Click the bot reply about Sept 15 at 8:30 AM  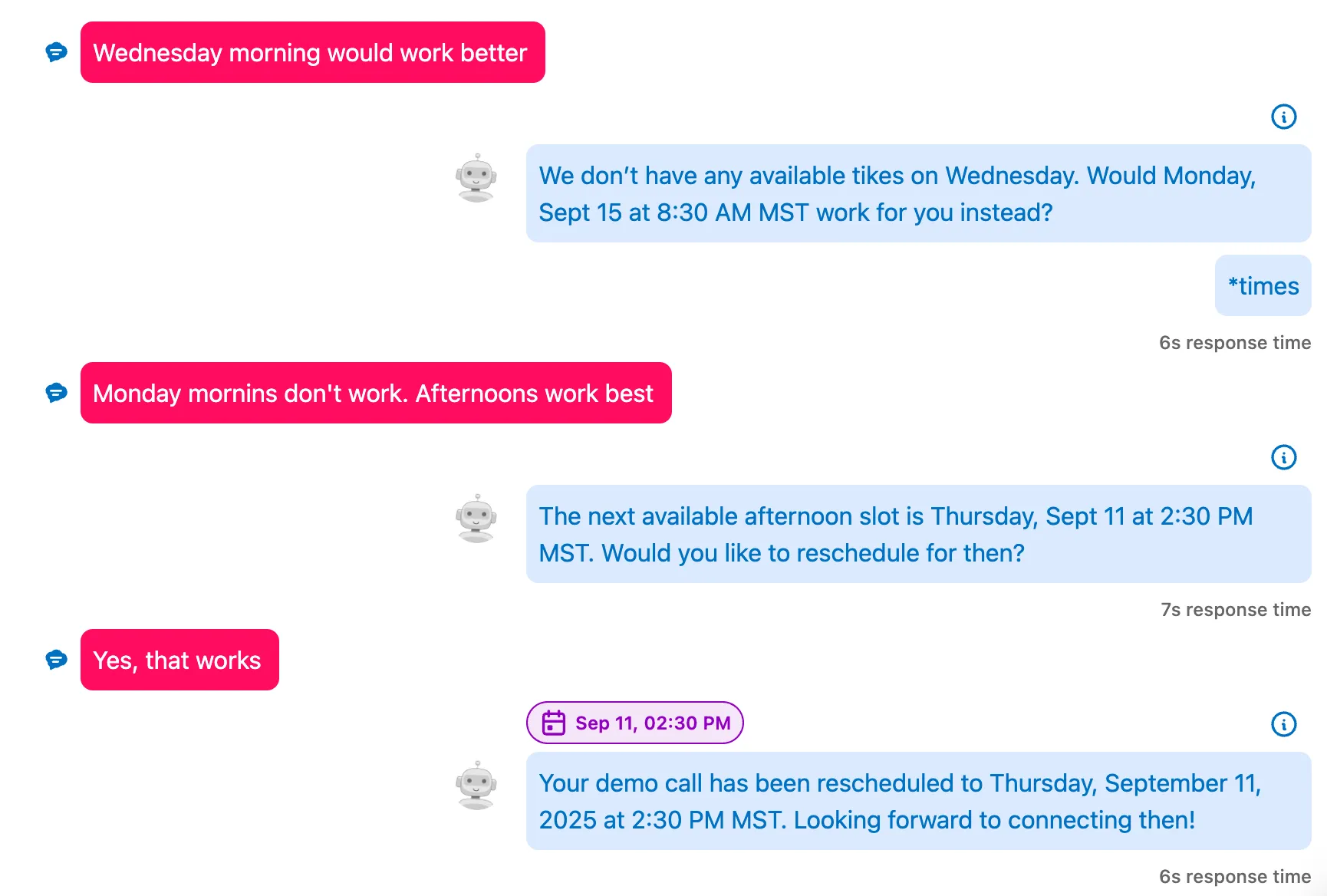click(919, 193)
